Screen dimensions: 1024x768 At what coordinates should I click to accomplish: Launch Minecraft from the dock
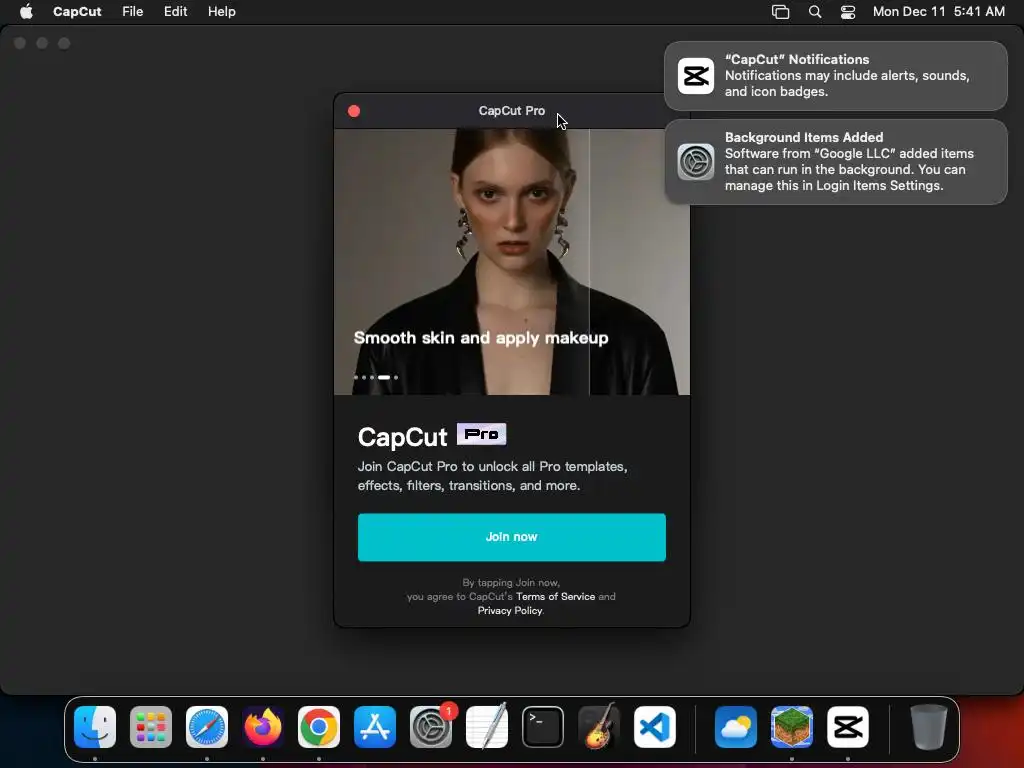[792, 726]
